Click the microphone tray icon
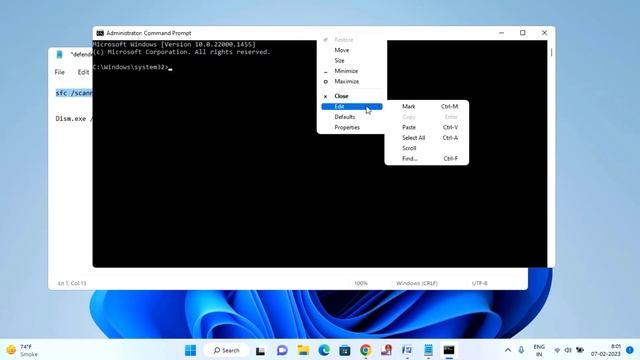 point(521,350)
